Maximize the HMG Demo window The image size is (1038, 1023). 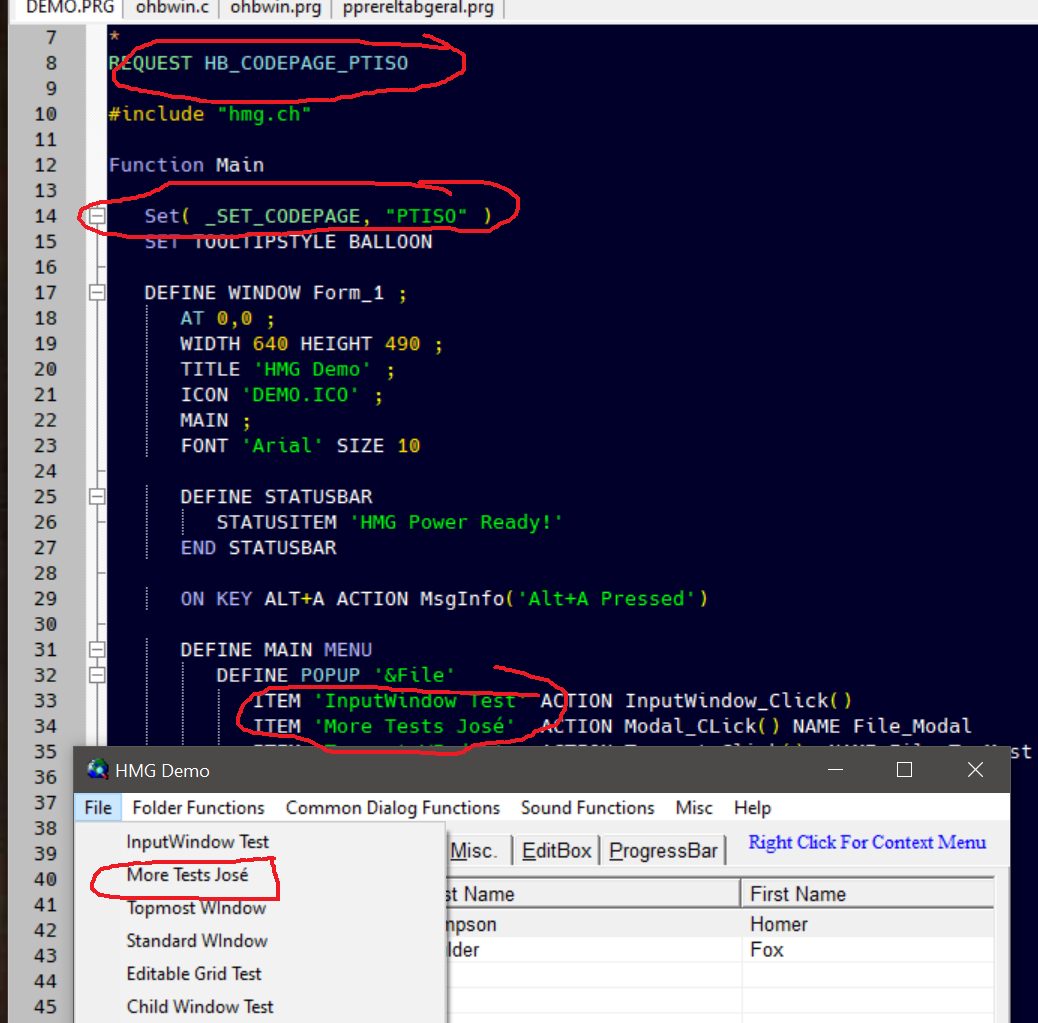pos(904,769)
